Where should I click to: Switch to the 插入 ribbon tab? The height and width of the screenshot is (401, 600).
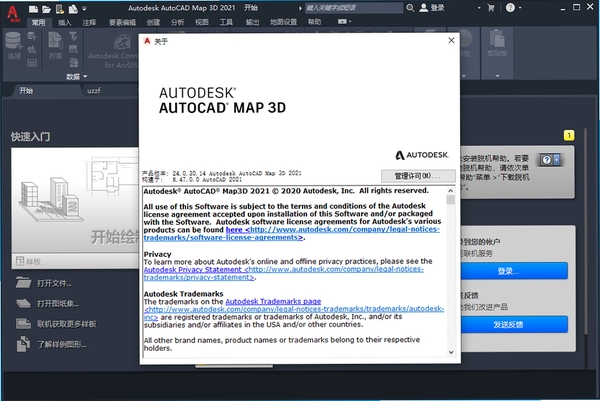tap(64, 22)
